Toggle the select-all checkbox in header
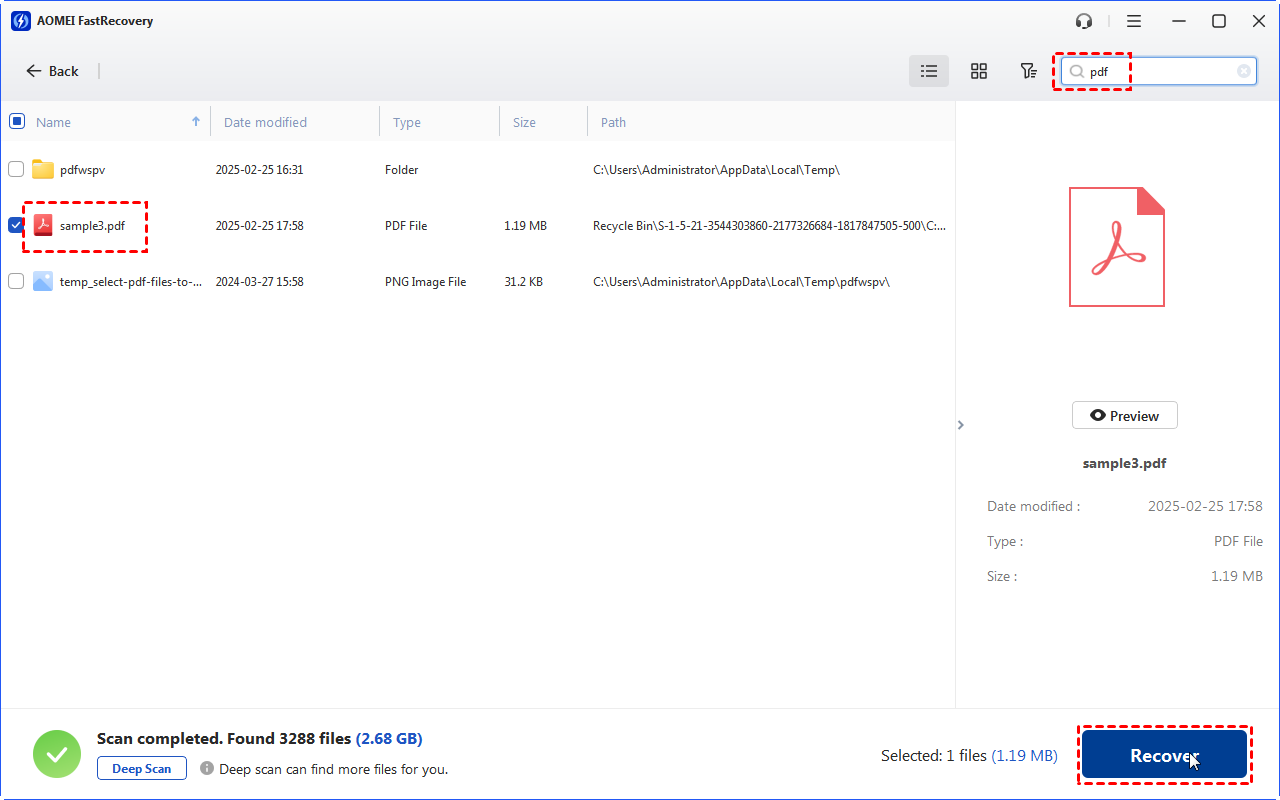The height and width of the screenshot is (800, 1280). (17, 121)
